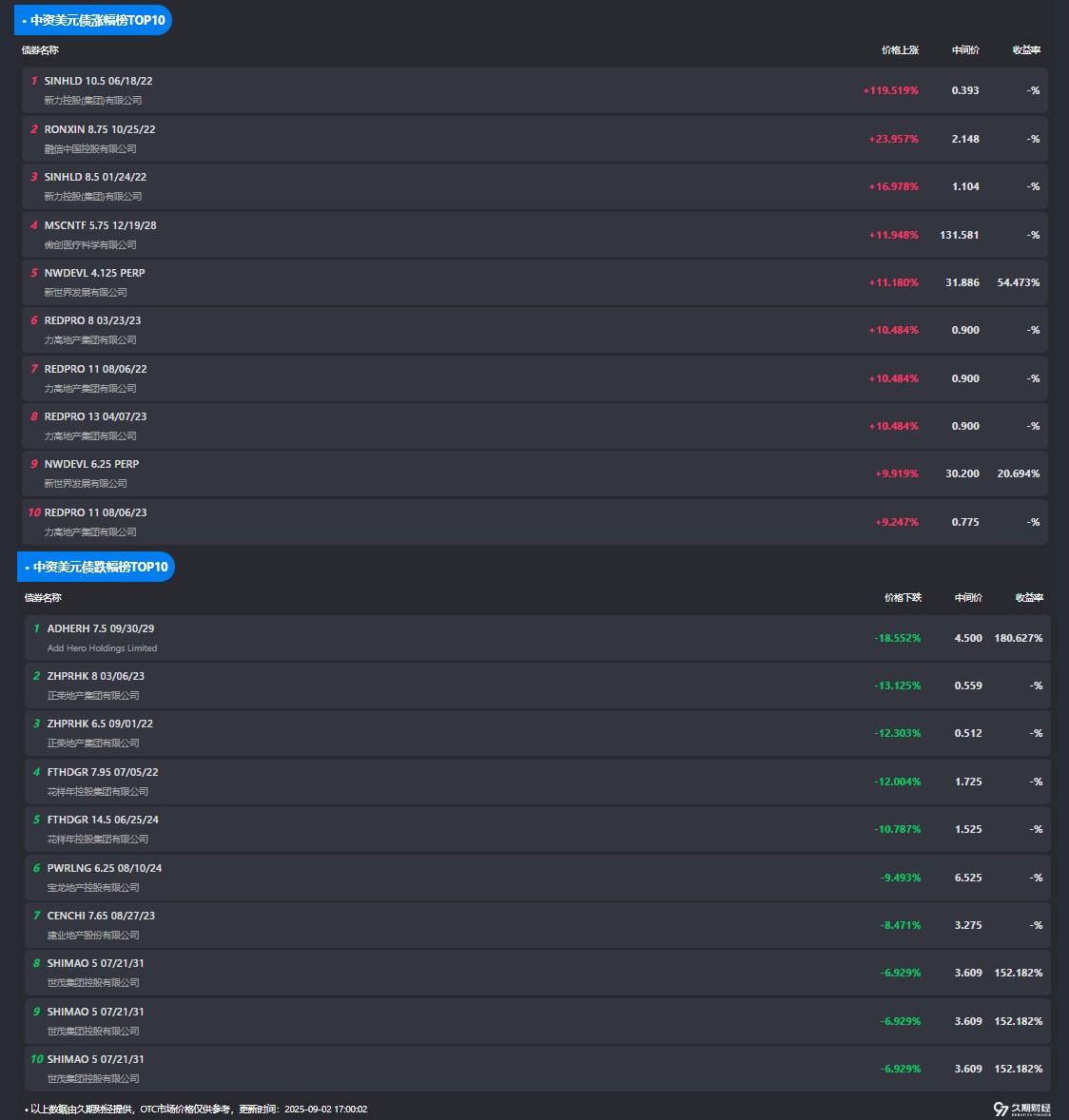
Task: Click the -13.125% price drop value
Action: (898, 686)
